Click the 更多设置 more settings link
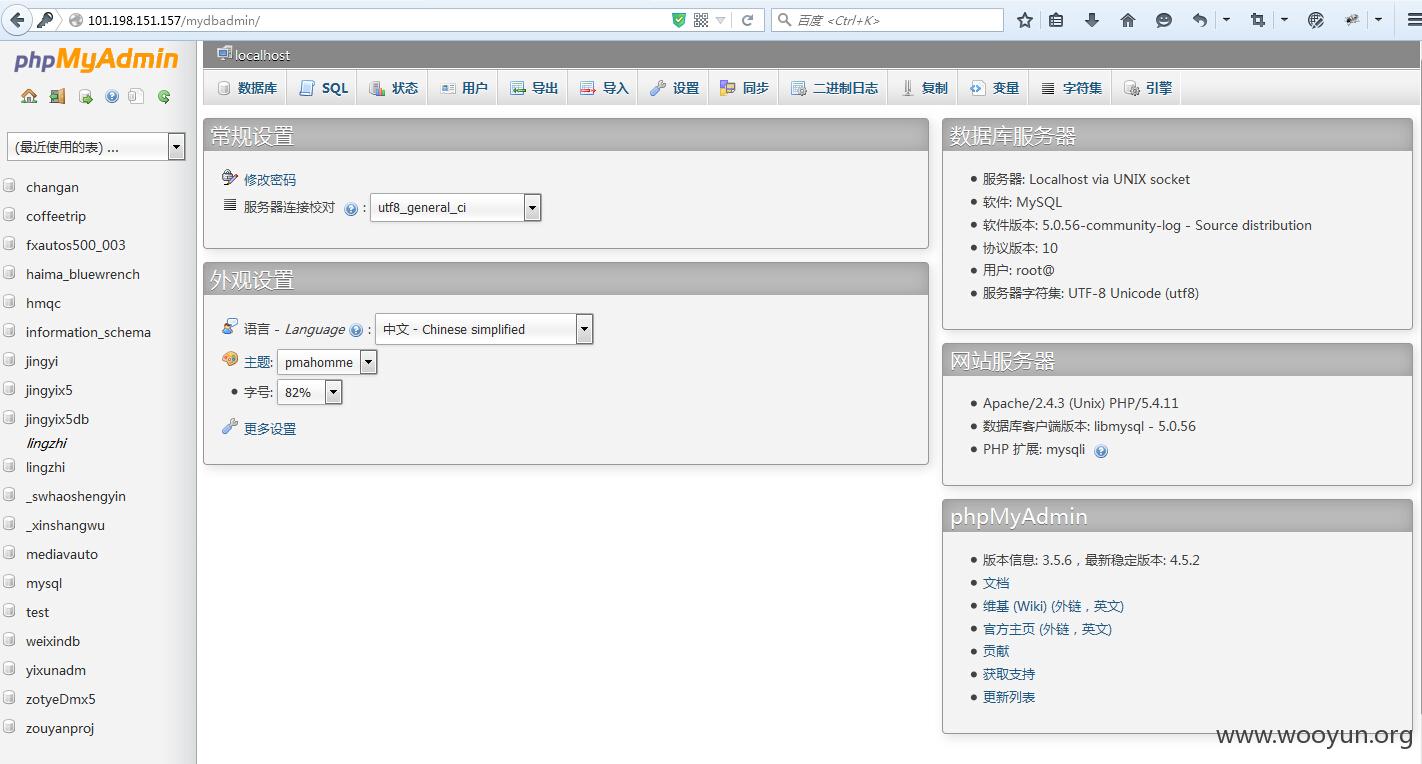1422x764 pixels. tap(270, 429)
